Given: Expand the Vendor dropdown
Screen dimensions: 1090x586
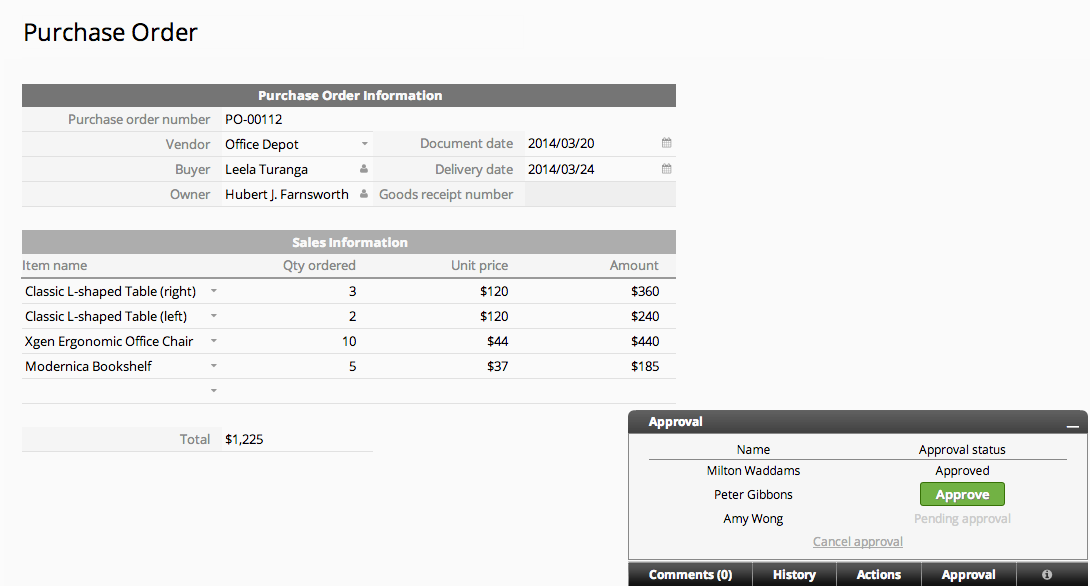Looking at the screenshot, I should tap(365, 144).
